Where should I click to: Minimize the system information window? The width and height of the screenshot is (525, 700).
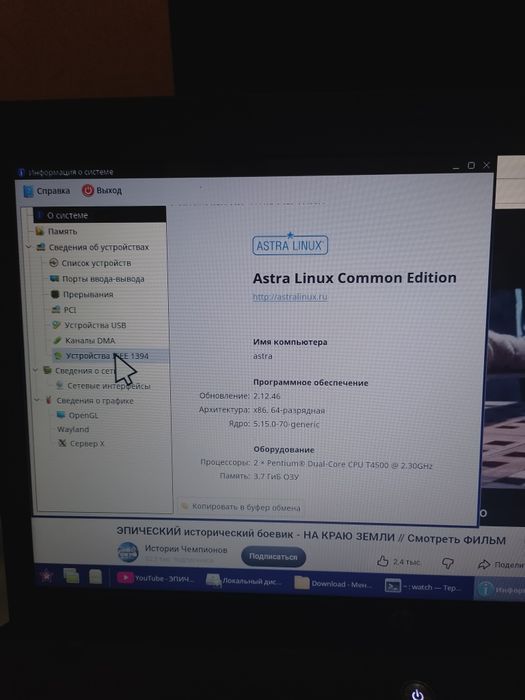point(456,167)
